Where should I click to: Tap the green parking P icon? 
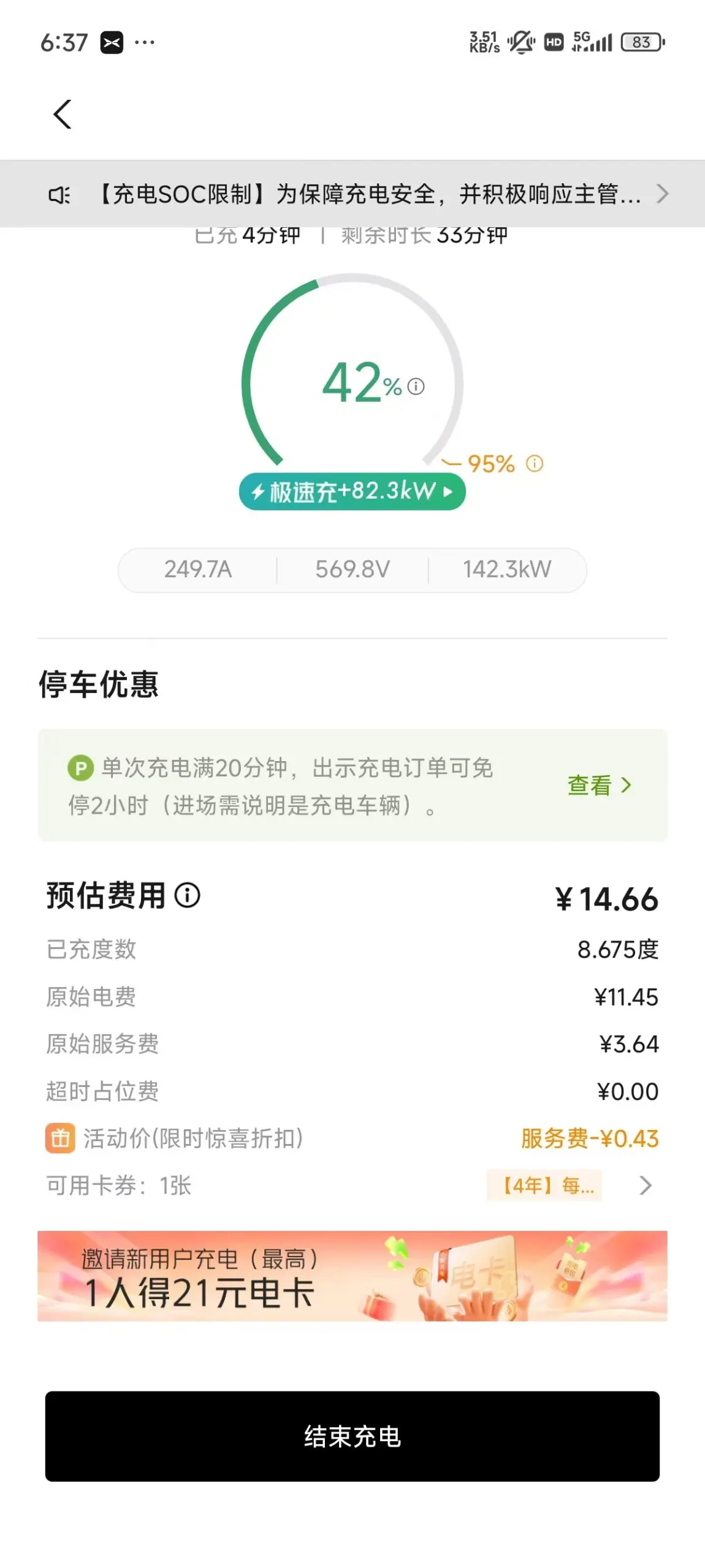81,768
